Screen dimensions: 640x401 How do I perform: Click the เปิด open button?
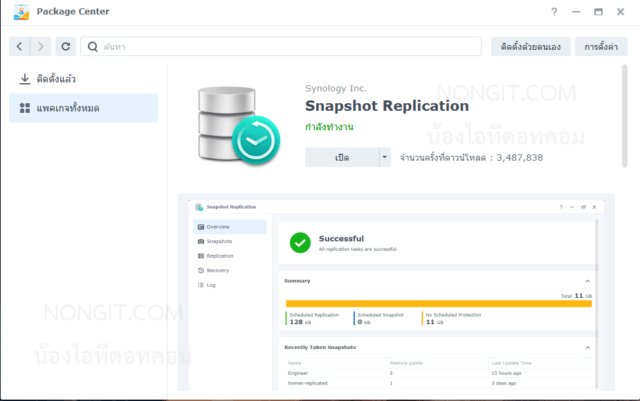342,158
